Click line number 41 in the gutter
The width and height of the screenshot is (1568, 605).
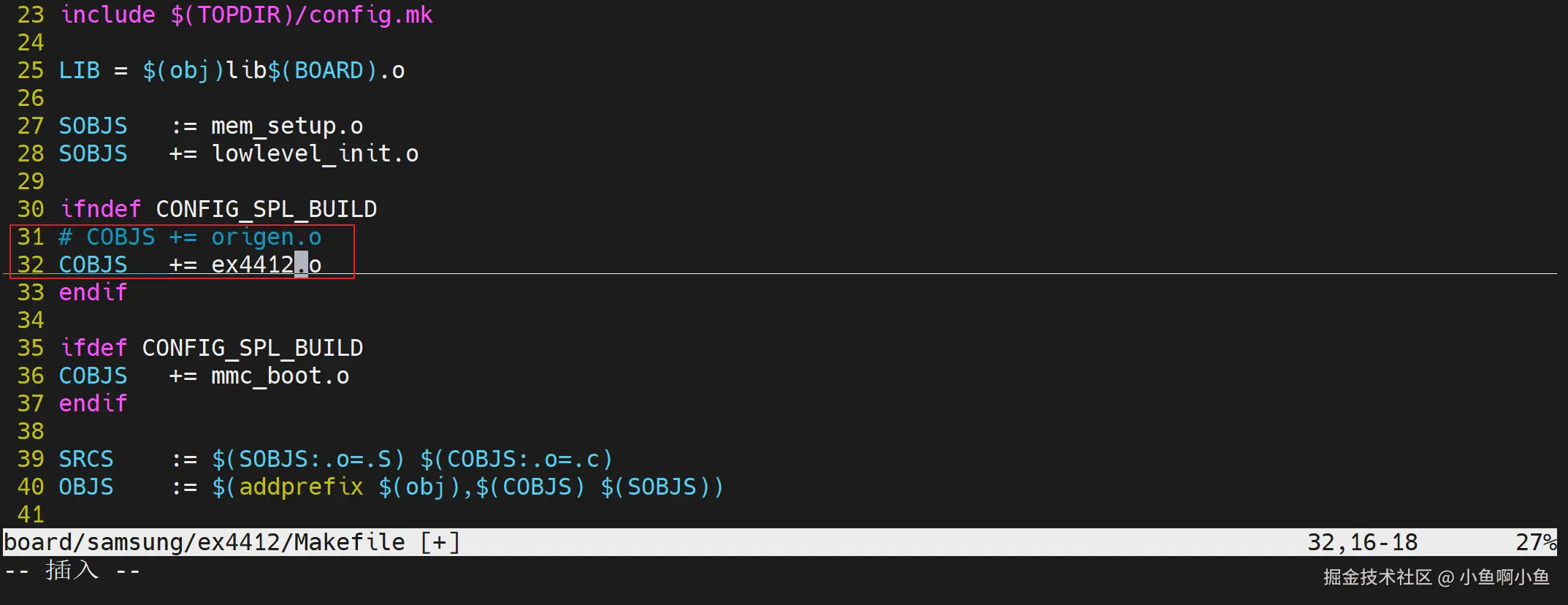31,514
